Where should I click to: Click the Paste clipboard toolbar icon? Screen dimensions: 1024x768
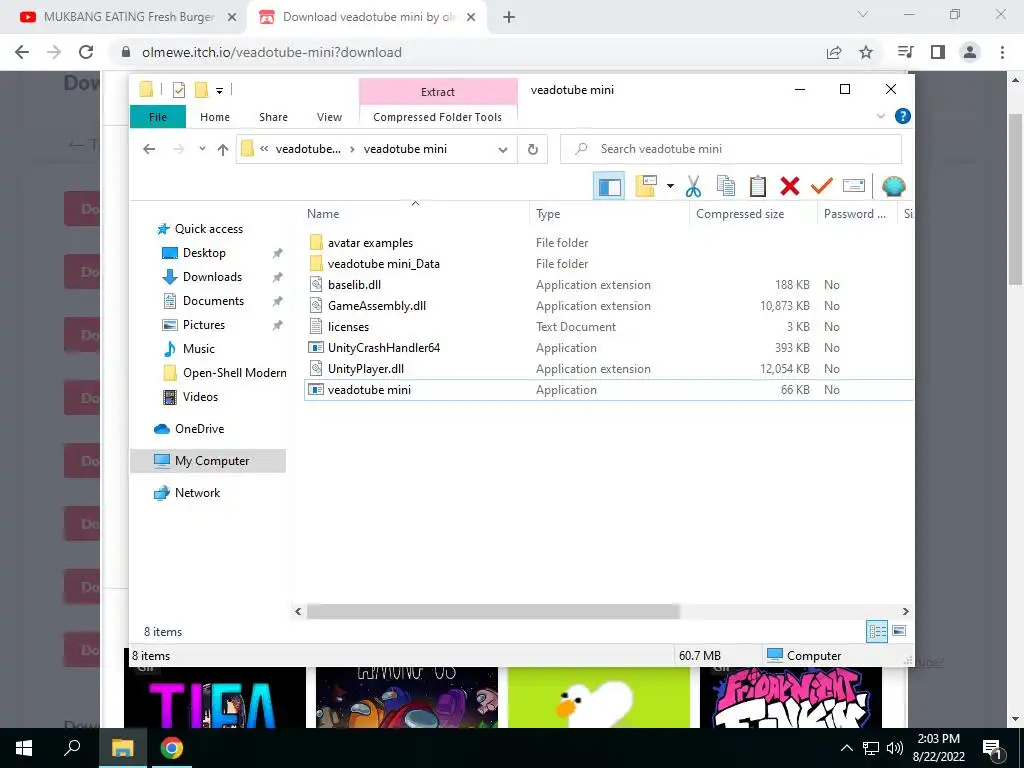click(758, 187)
